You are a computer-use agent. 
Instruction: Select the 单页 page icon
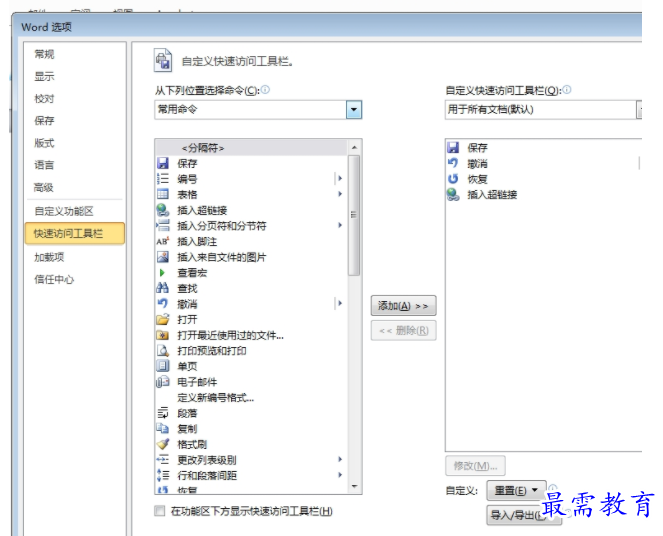coord(163,366)
